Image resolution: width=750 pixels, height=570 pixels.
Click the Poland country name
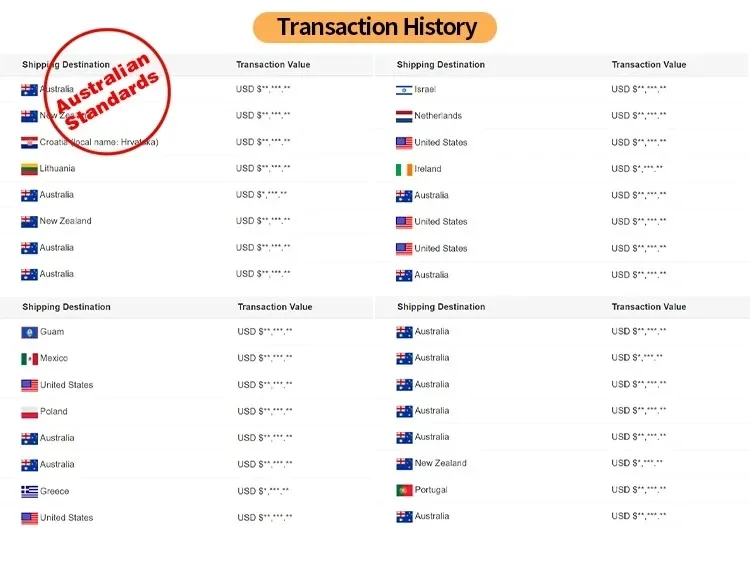[54, 411]
